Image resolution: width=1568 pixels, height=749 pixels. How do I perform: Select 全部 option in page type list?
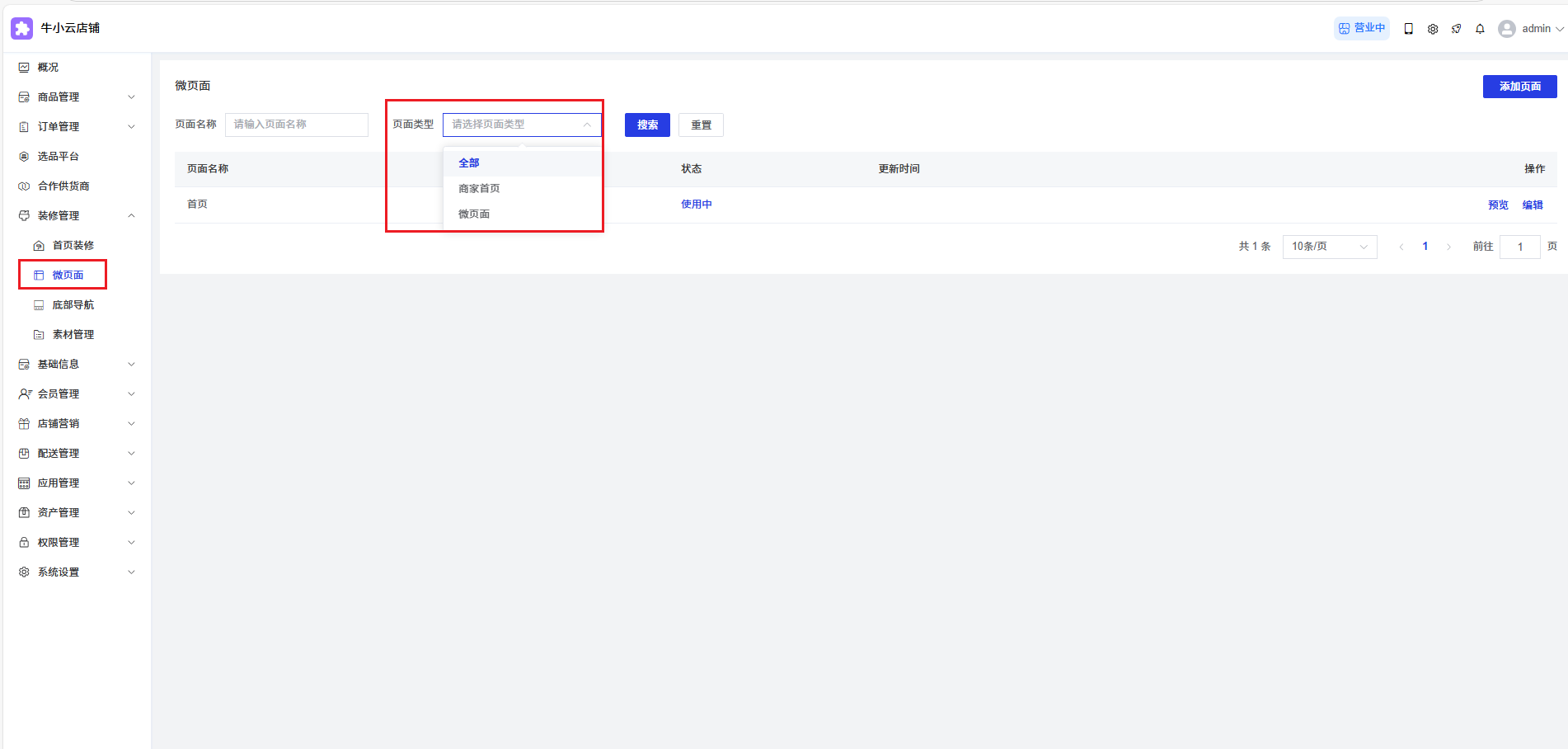(x=469, y=163)
